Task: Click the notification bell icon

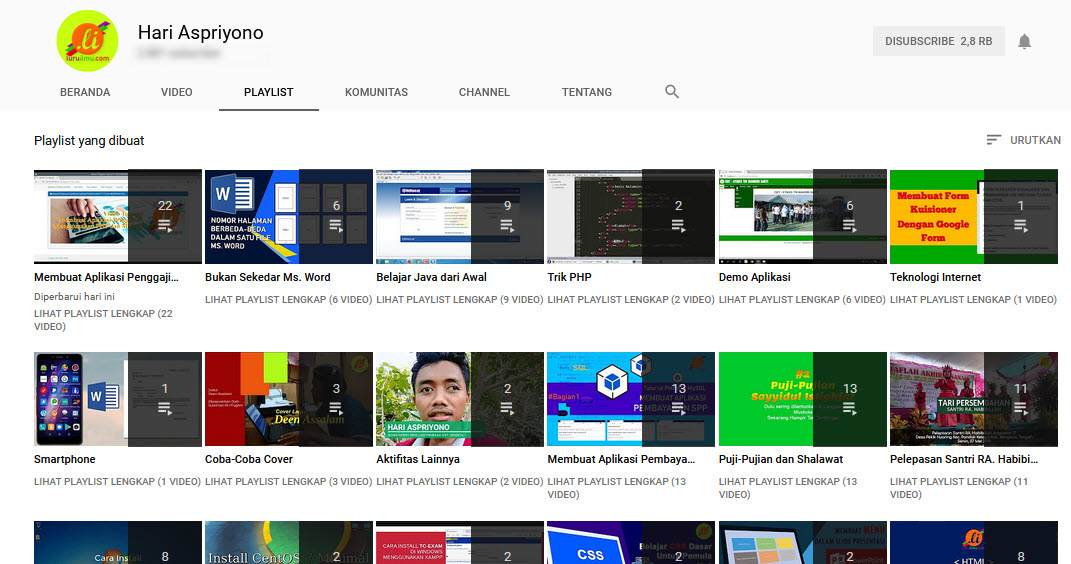Action: tap(1024, 42)
